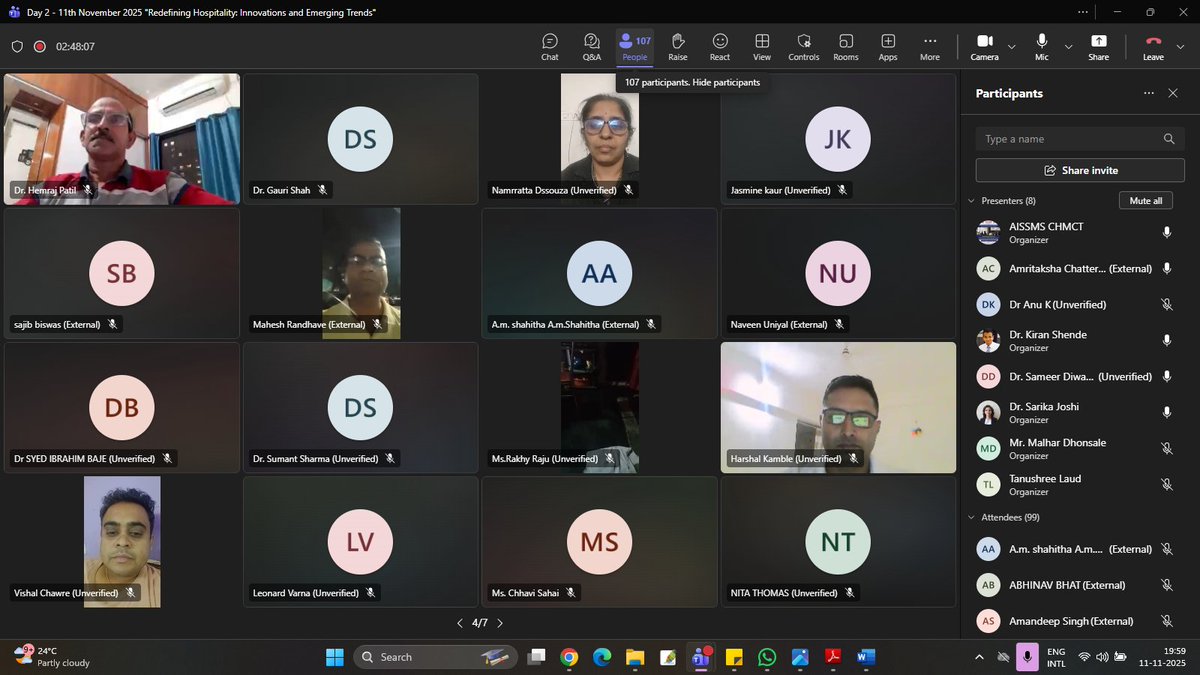Viewport: 1200px width, 675px height.
Task: Mute Dr. Sameer Diwa's microphone
Action: pos(1166,376)
